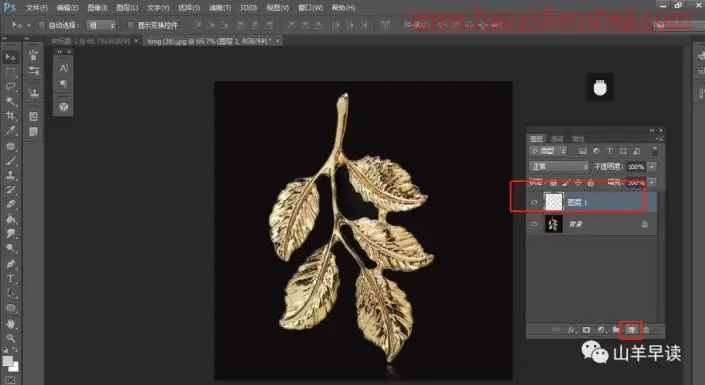This screenshot has width=705, height=385.
Task: Select the Move tool
Action: pos(10,57)
